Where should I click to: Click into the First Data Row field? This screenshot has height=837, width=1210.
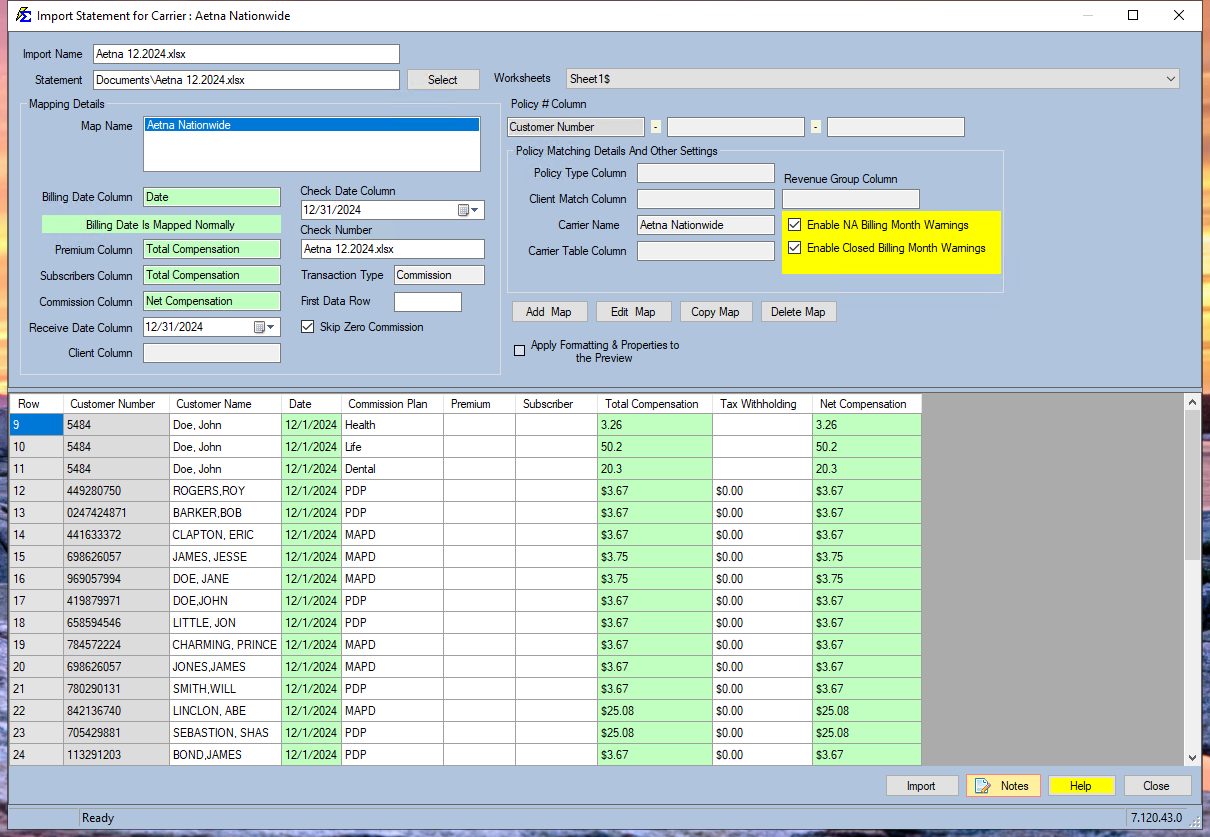[427, 301]
